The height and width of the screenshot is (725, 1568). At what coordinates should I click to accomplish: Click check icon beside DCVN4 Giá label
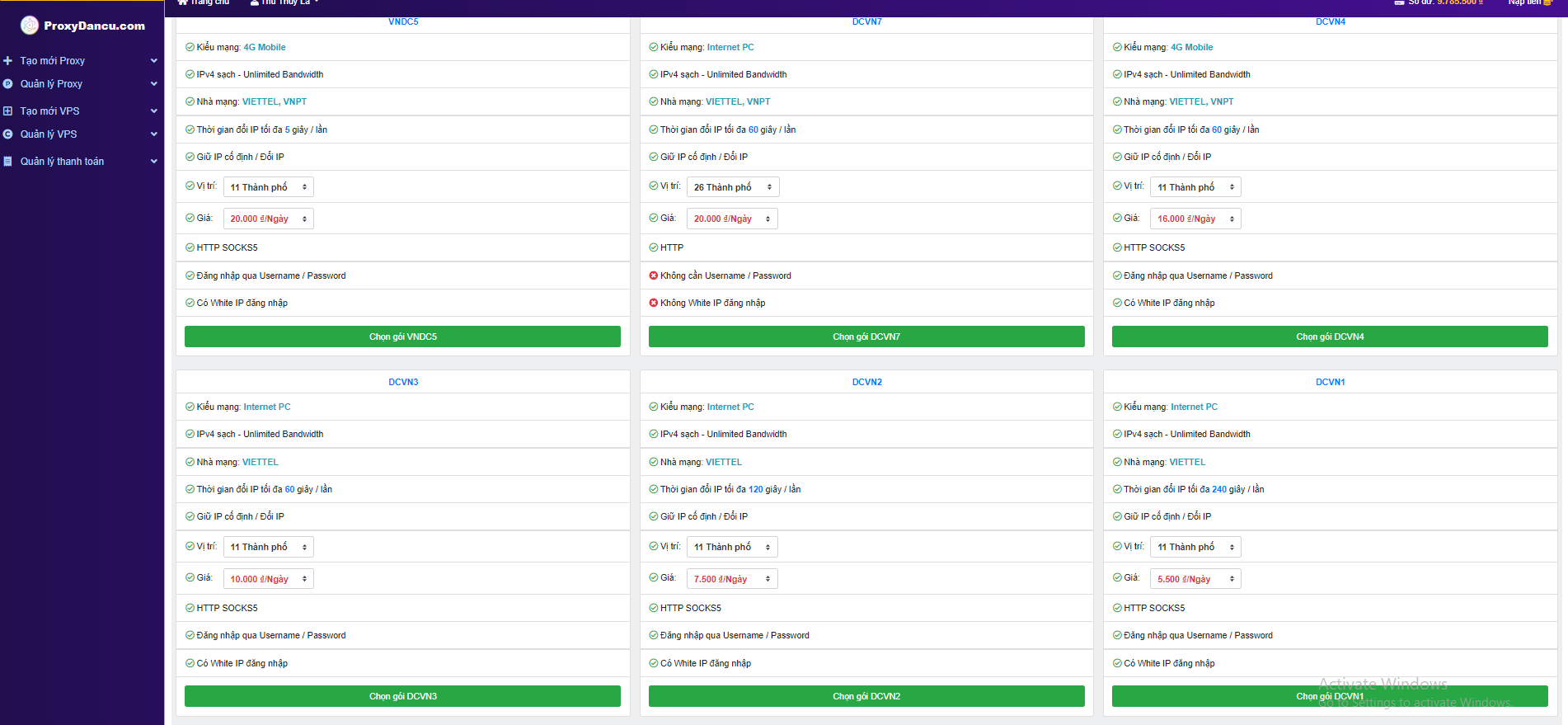pos(1117,218)
